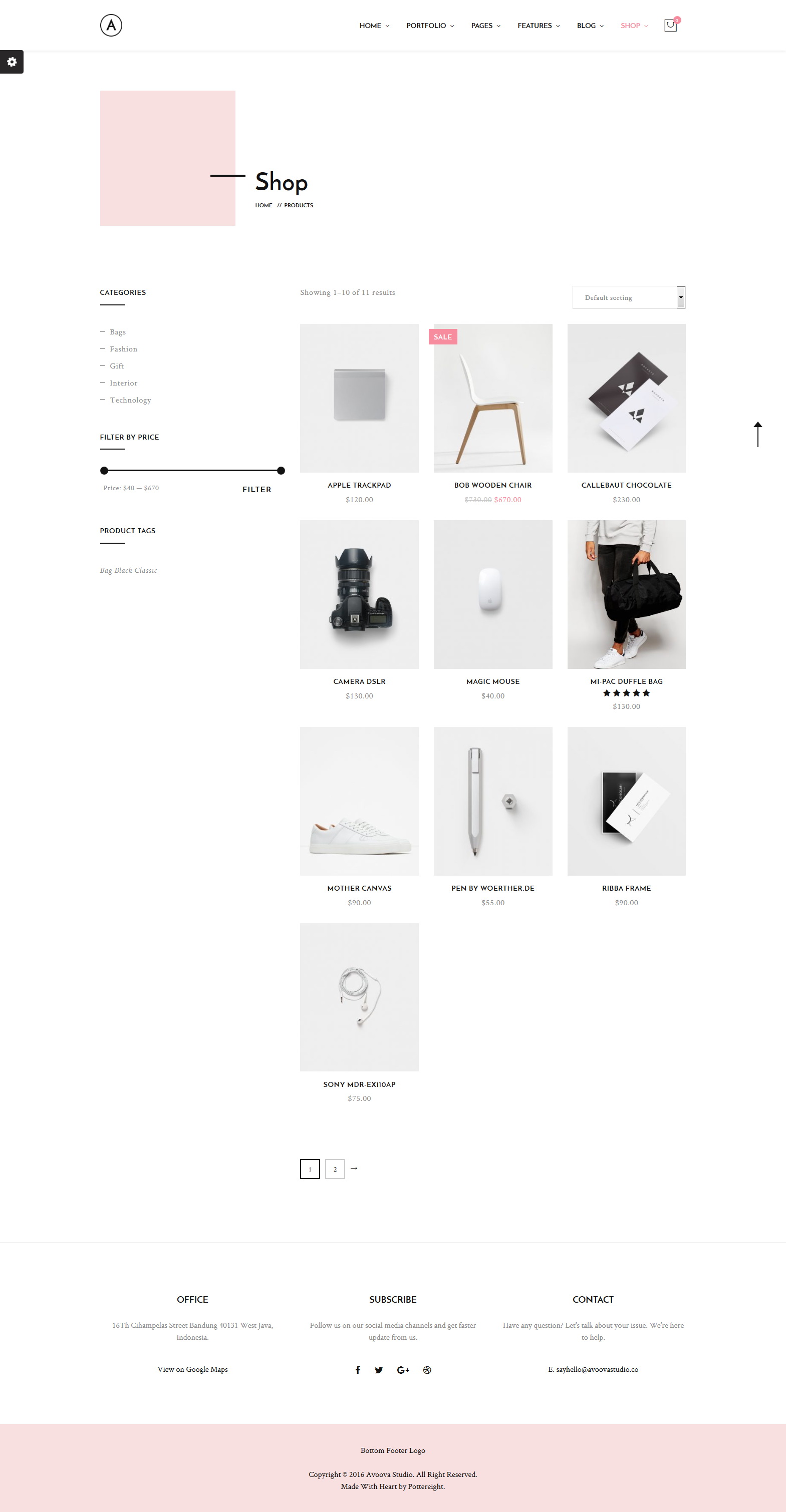The image size is (786, 1512).
Task: Open the Pages menu item
Action: tap(485, 25)
